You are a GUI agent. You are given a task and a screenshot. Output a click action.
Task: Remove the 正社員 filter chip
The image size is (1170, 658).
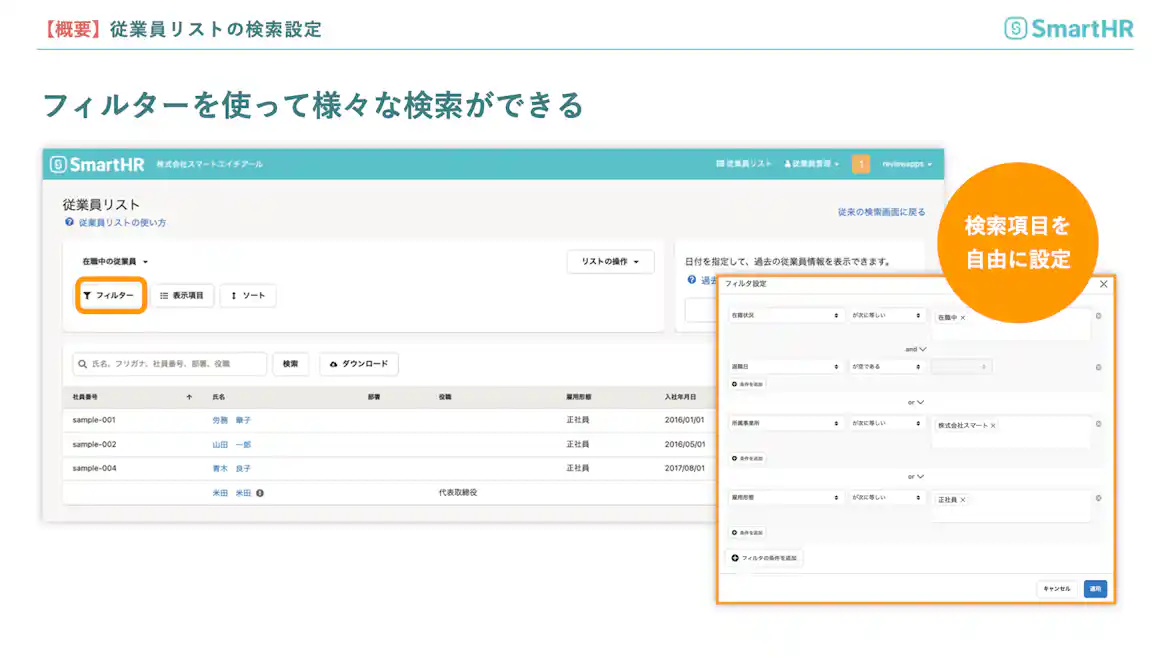click(964, 500)
